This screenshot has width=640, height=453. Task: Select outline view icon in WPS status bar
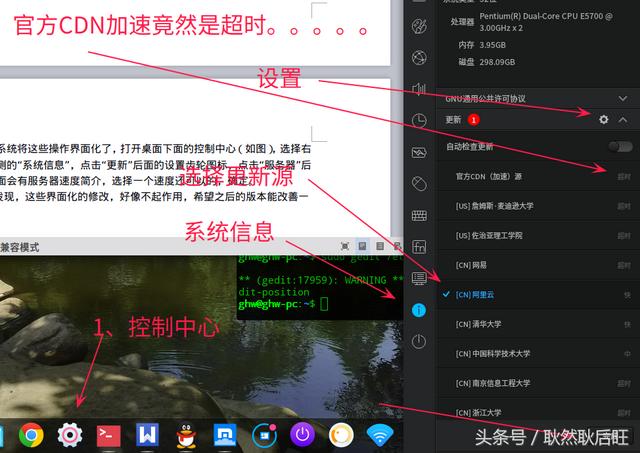pyautogui.click(x=380, y=246)
